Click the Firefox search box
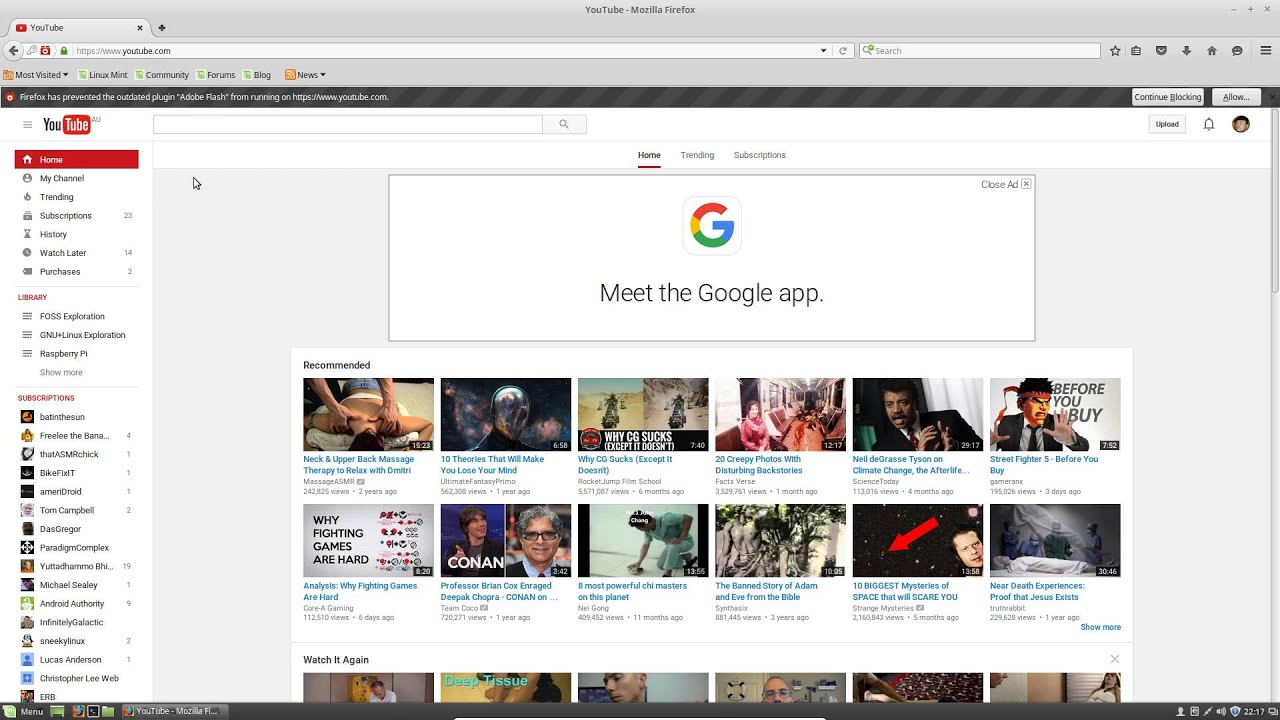This screenshot has height=720, width=1280. coord(980,51)
